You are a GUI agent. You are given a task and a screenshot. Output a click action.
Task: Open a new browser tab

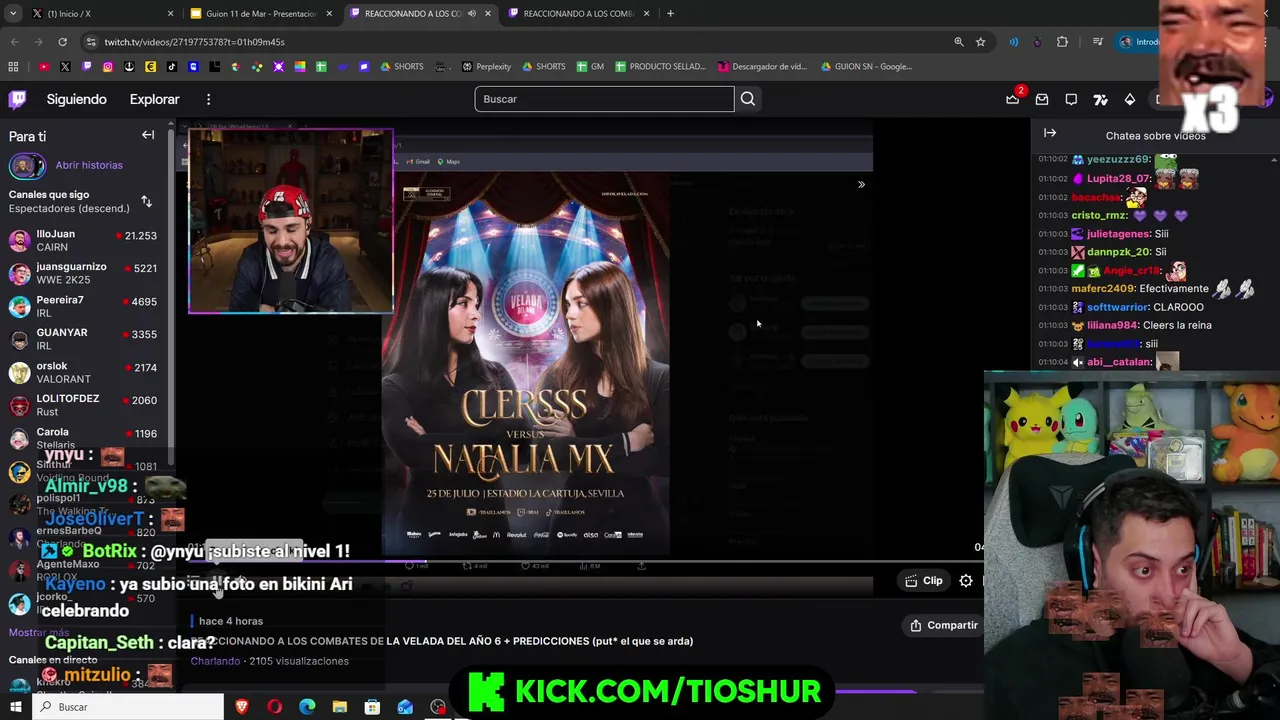[x=670, y=14]
